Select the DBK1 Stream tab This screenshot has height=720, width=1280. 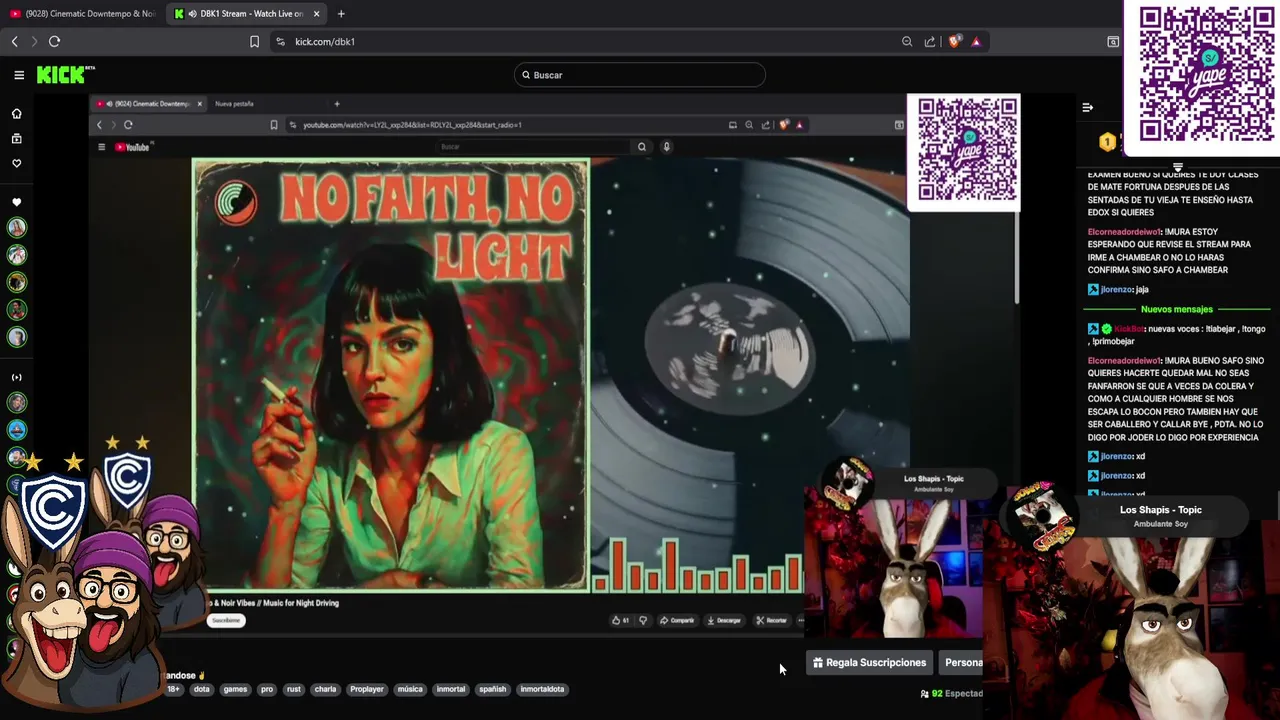pos(245,14)
